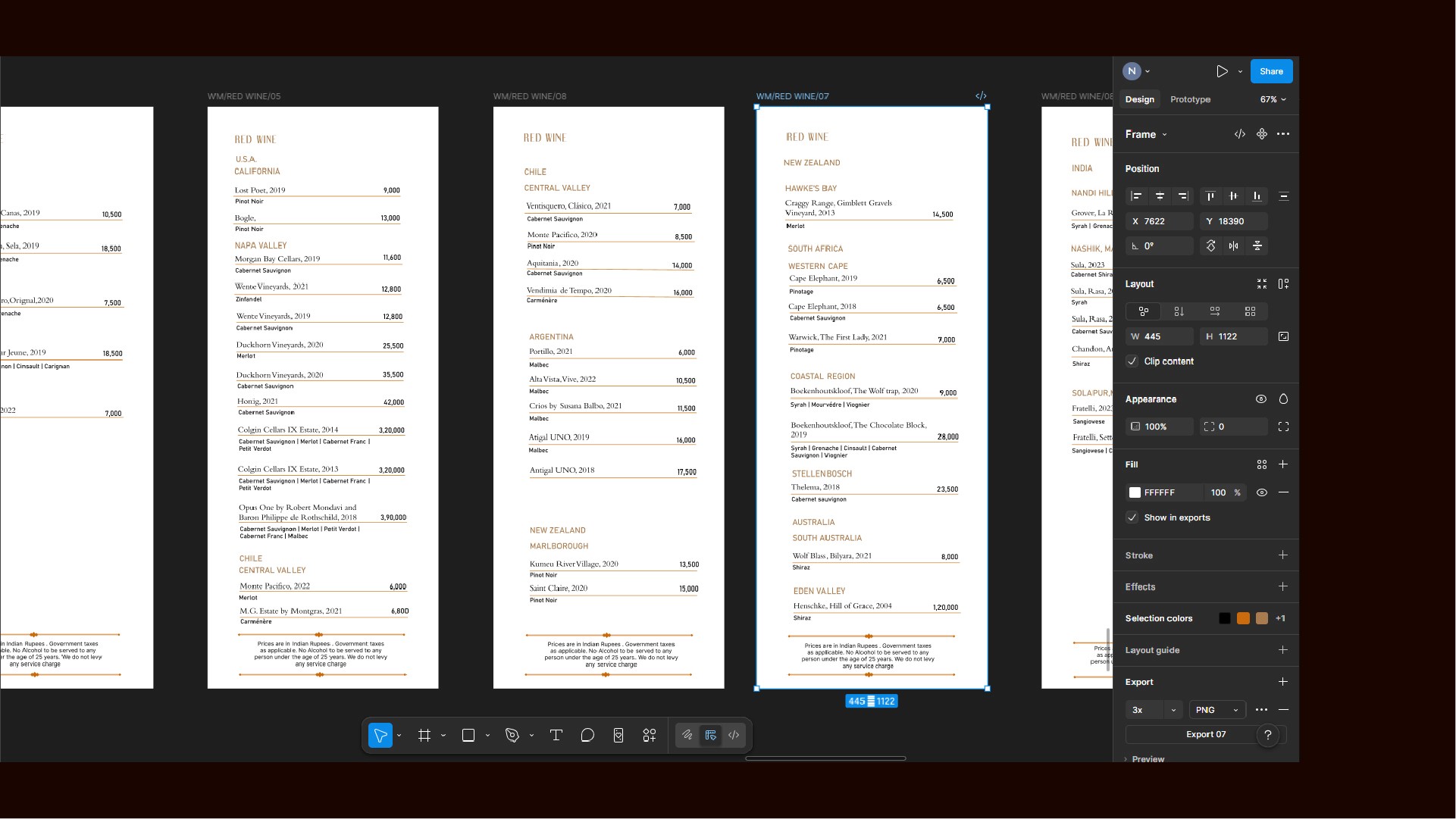Viewport: 1456px width, 819px height.
Task: Expand the Preview section
Action: [x=1148, y=758]
